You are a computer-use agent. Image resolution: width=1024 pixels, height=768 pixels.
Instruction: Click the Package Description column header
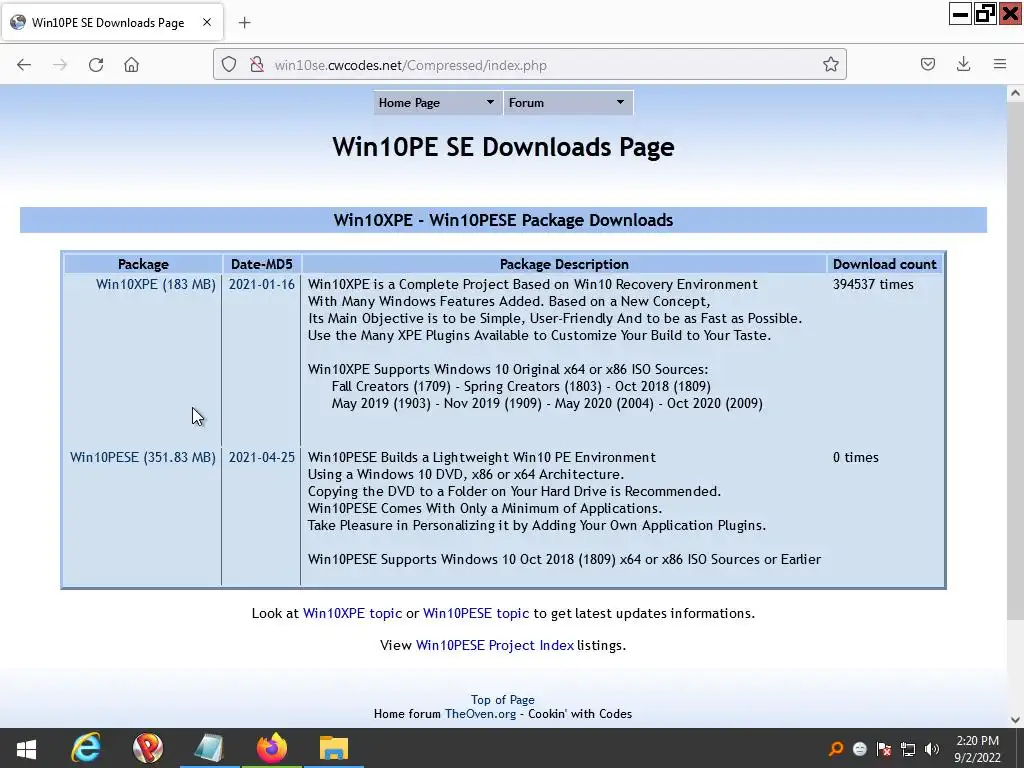coord(564,264)
